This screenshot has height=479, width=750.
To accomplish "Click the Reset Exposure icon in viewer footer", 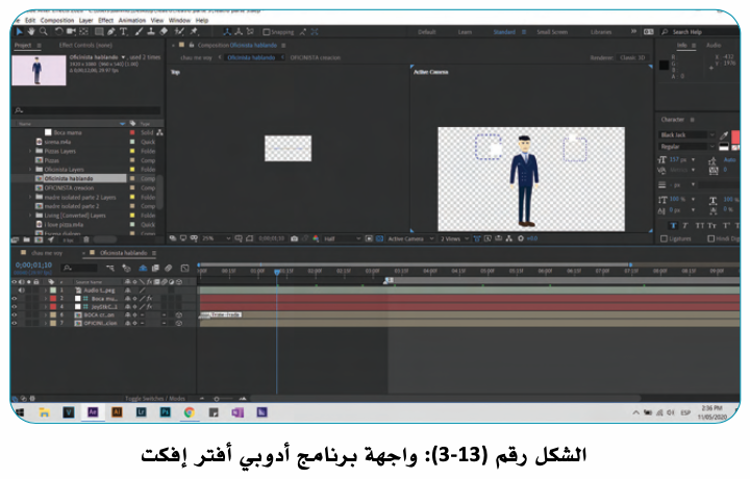I will (521, 238).
